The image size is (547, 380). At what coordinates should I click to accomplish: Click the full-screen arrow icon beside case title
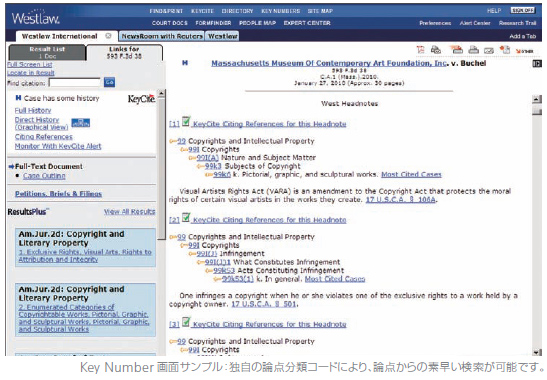tap(537, 64)
